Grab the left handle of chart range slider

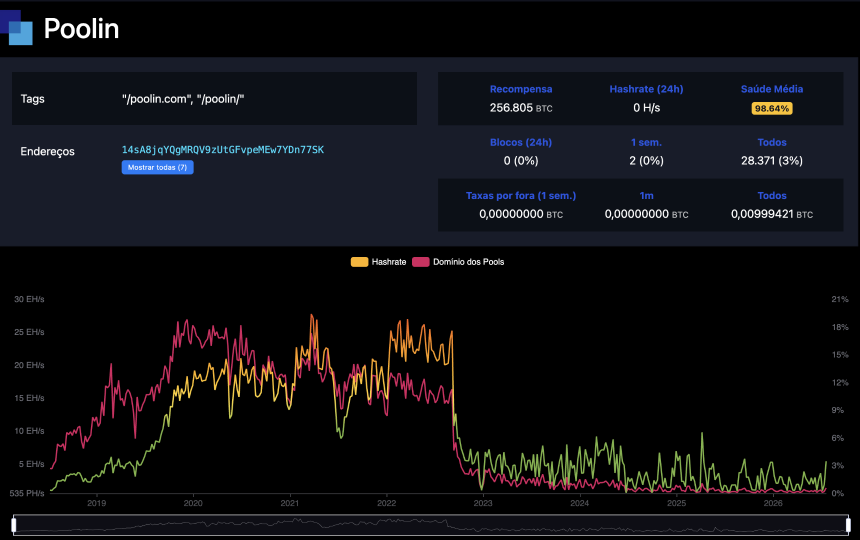pyautogui.click(x=14, y=525)
